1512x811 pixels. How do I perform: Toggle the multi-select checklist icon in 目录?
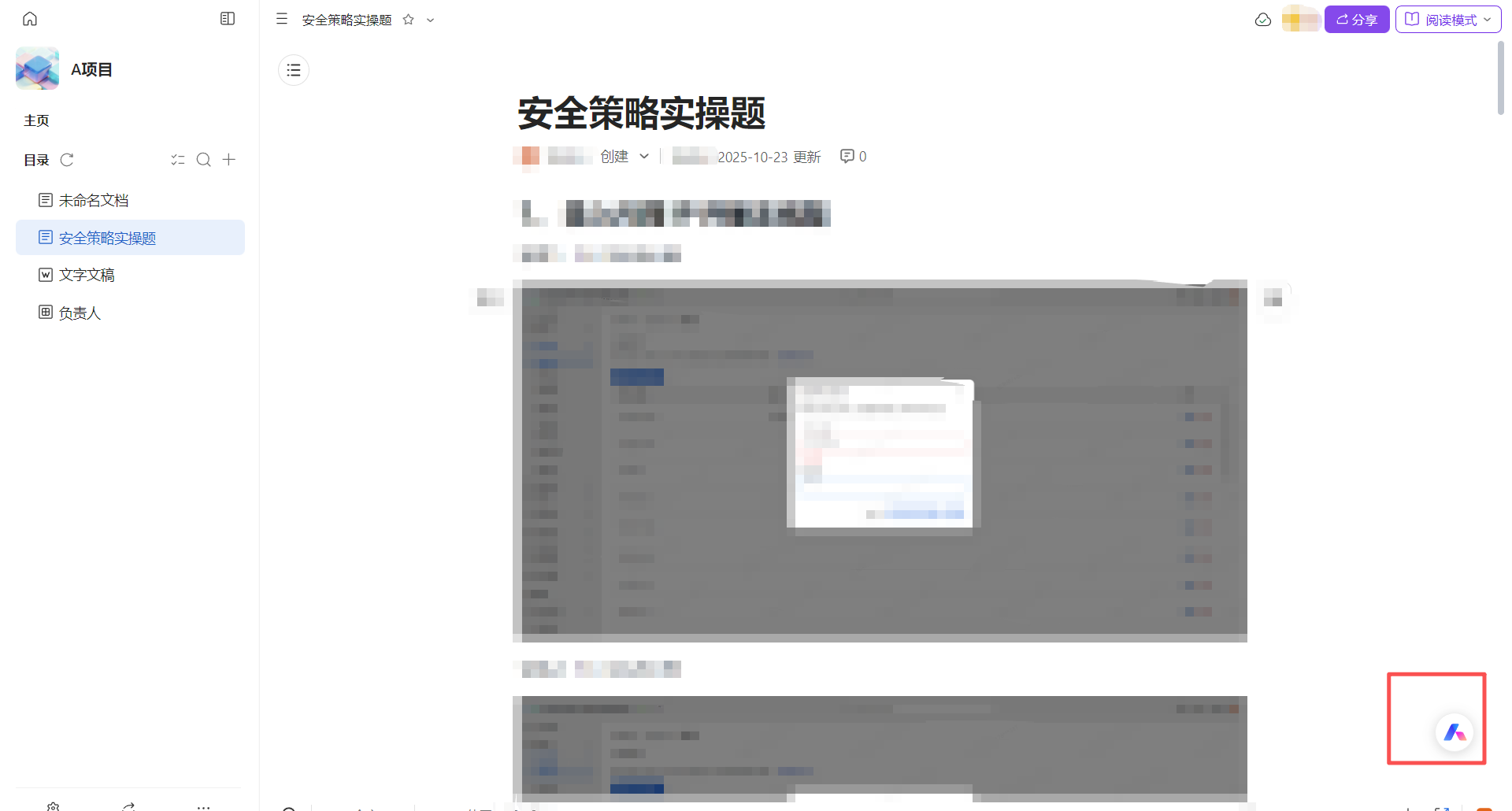178,160
